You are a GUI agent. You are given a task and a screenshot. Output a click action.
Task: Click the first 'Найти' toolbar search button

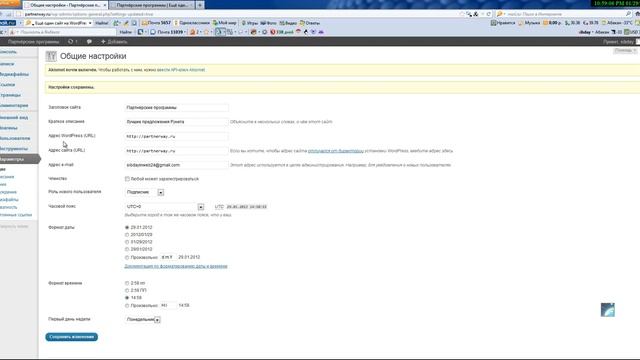pyautogui.click(x=102, y=23)
